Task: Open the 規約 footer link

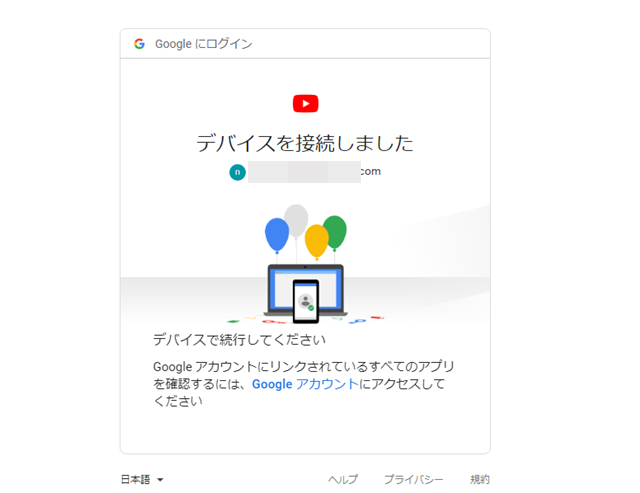Action: (480, 479)
